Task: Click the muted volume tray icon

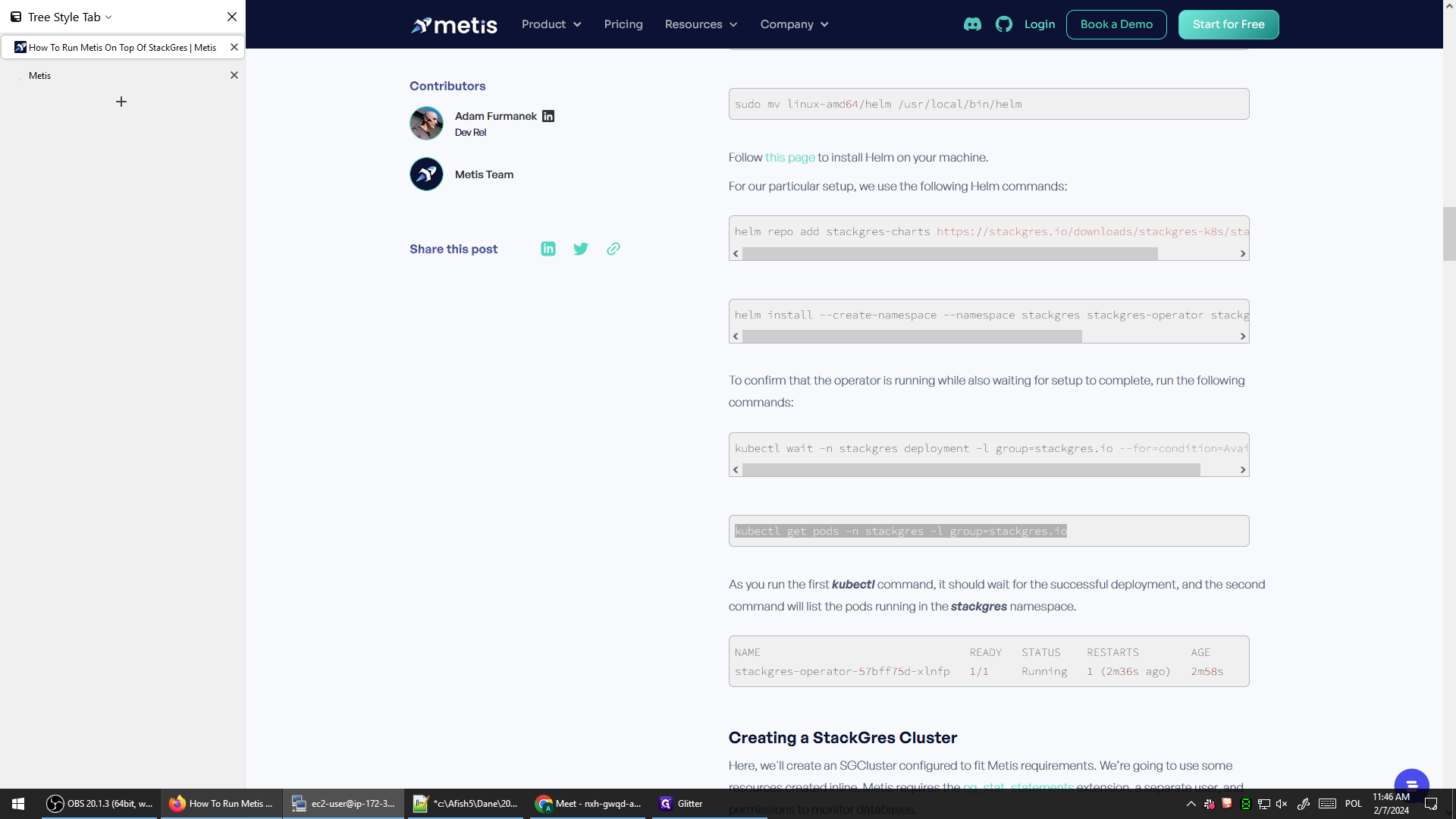Action: point(1282,804)
